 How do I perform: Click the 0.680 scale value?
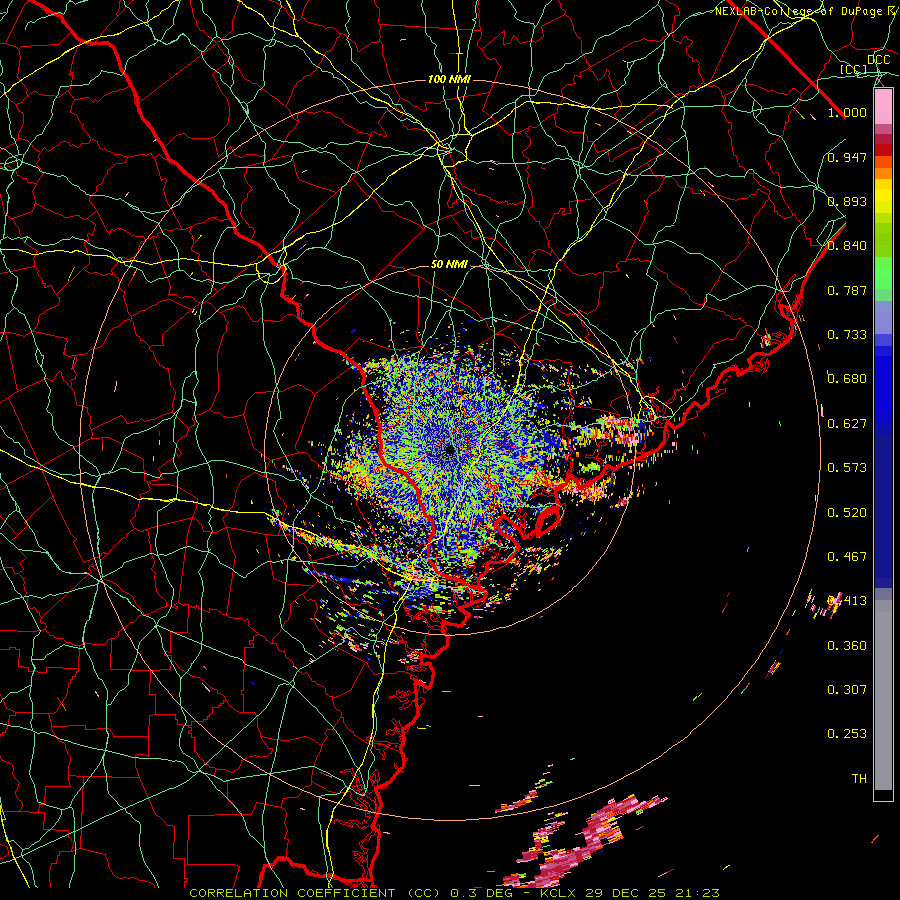pyautogui.click(x=847, y=379)
